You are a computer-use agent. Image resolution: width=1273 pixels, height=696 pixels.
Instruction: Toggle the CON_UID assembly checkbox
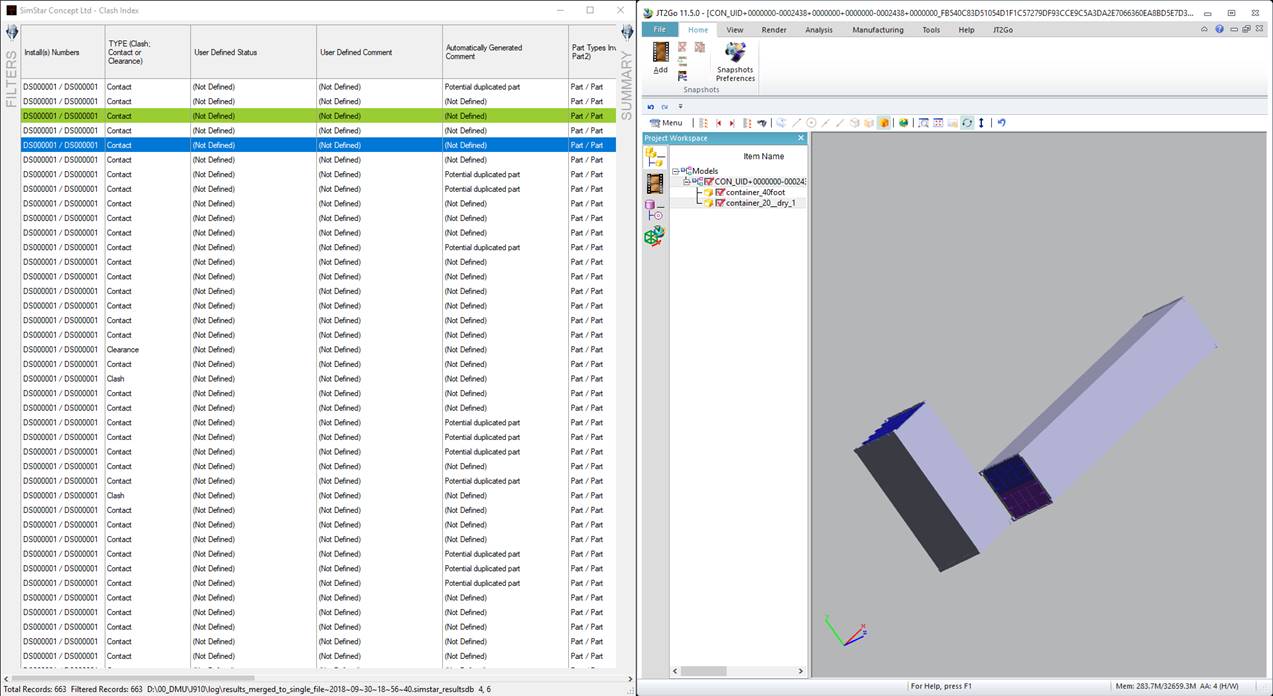[x=708, y=182]
